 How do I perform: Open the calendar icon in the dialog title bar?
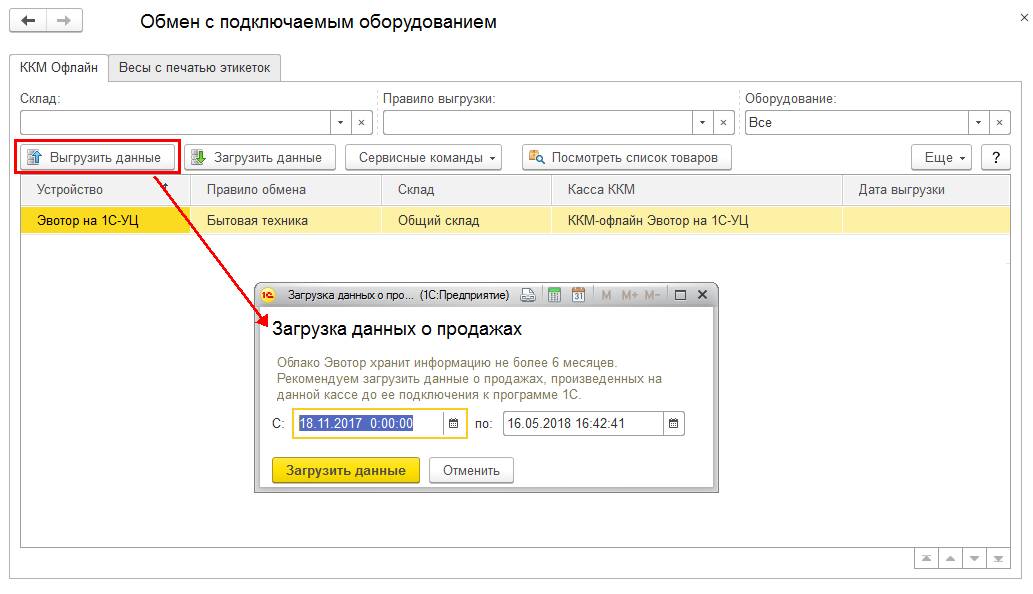[x=578, y=295]
